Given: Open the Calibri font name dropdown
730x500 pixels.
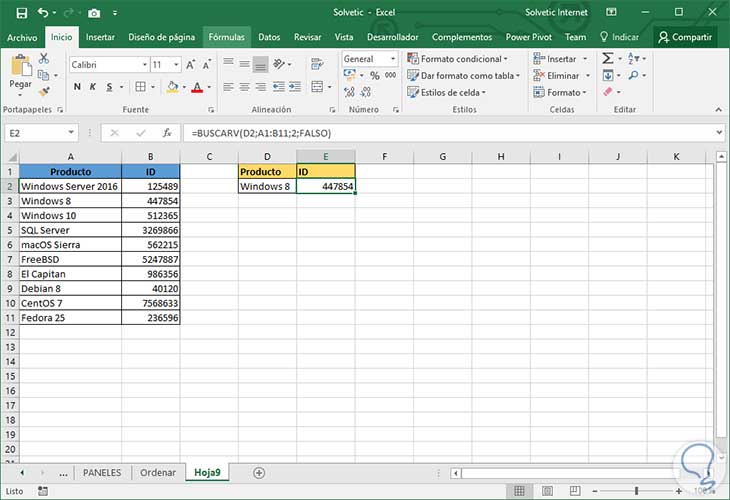Looking at the screenshot, I should 145,65.
